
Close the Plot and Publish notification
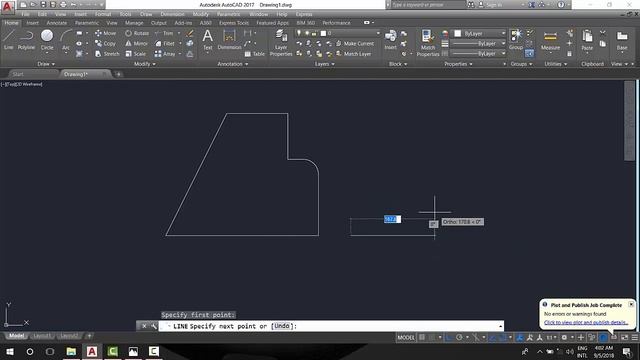pyautogui.click(x=631, y=304)
